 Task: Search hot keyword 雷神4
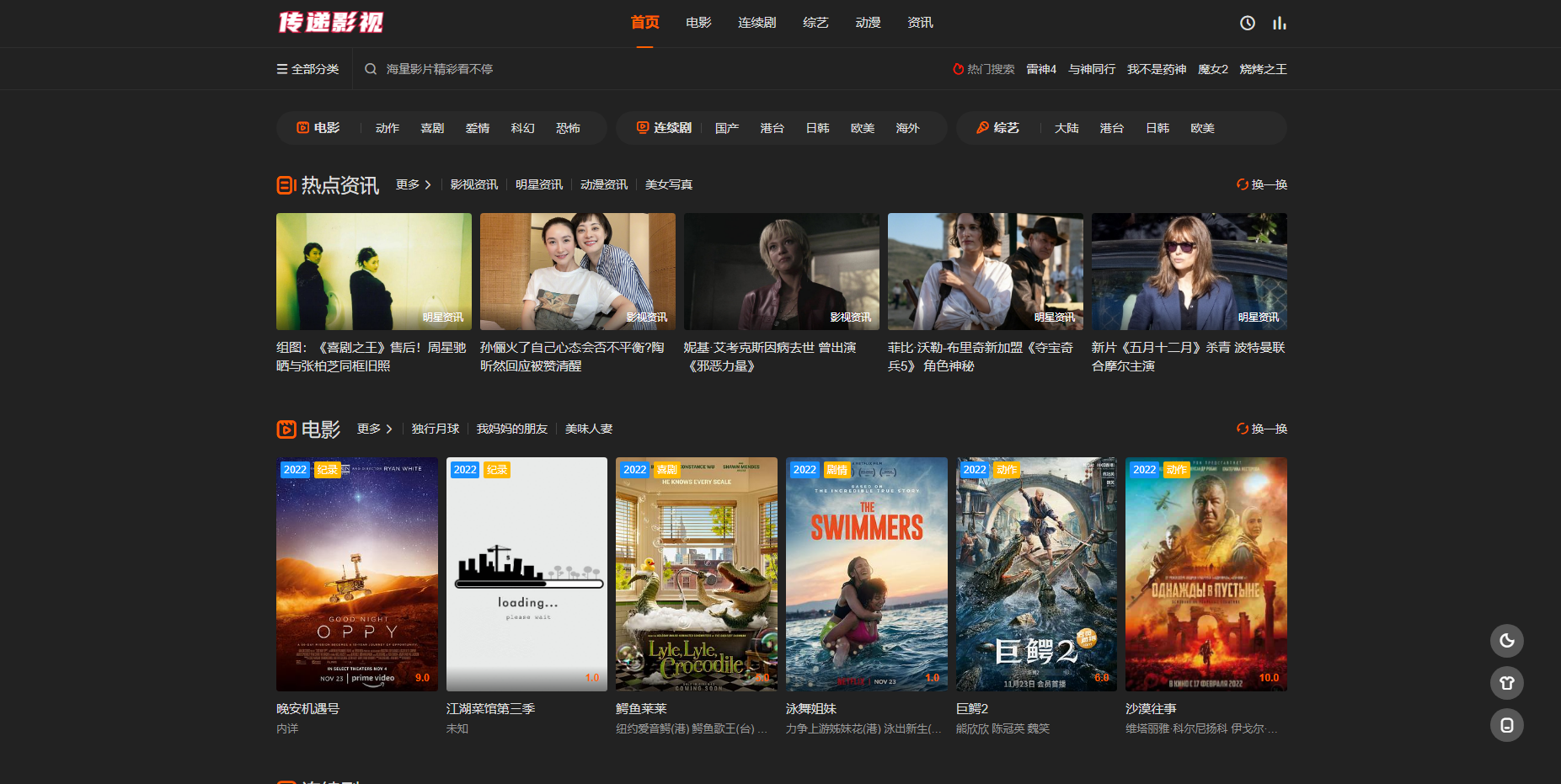pos(1041,69)
